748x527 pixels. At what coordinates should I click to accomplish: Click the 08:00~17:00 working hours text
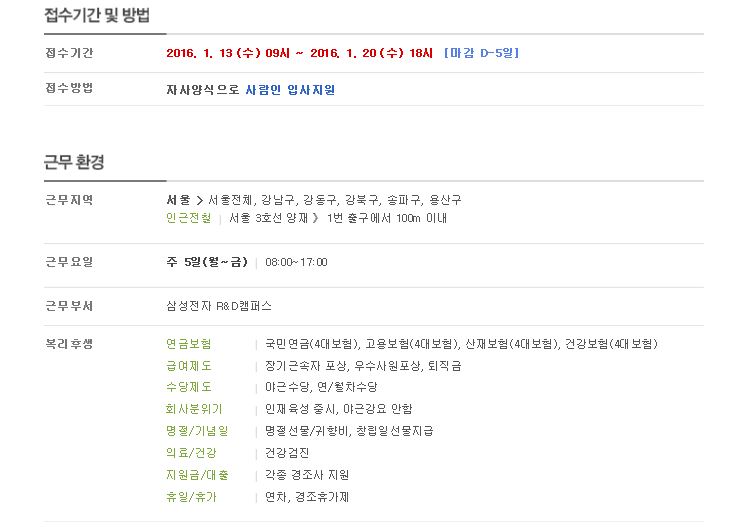tap(296, 262)
